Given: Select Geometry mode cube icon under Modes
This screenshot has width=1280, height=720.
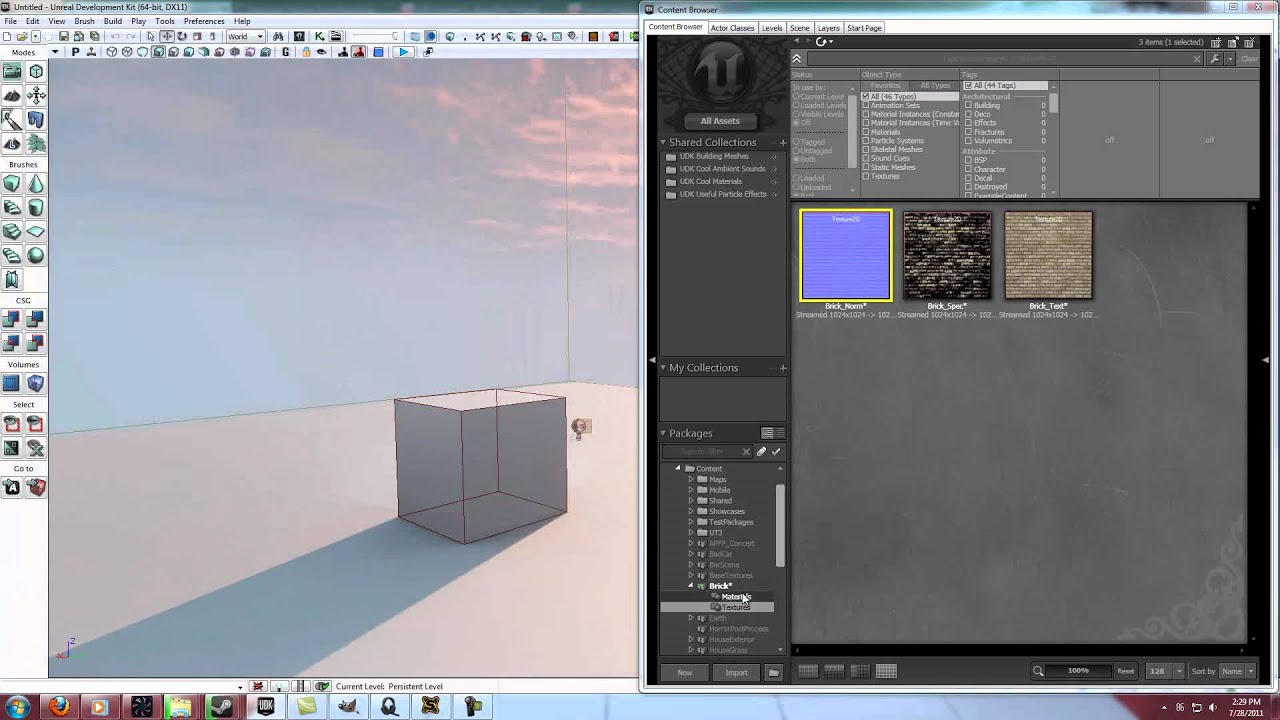Looking at the screenshot, I should pyautogui.click(x=36, y=71).
